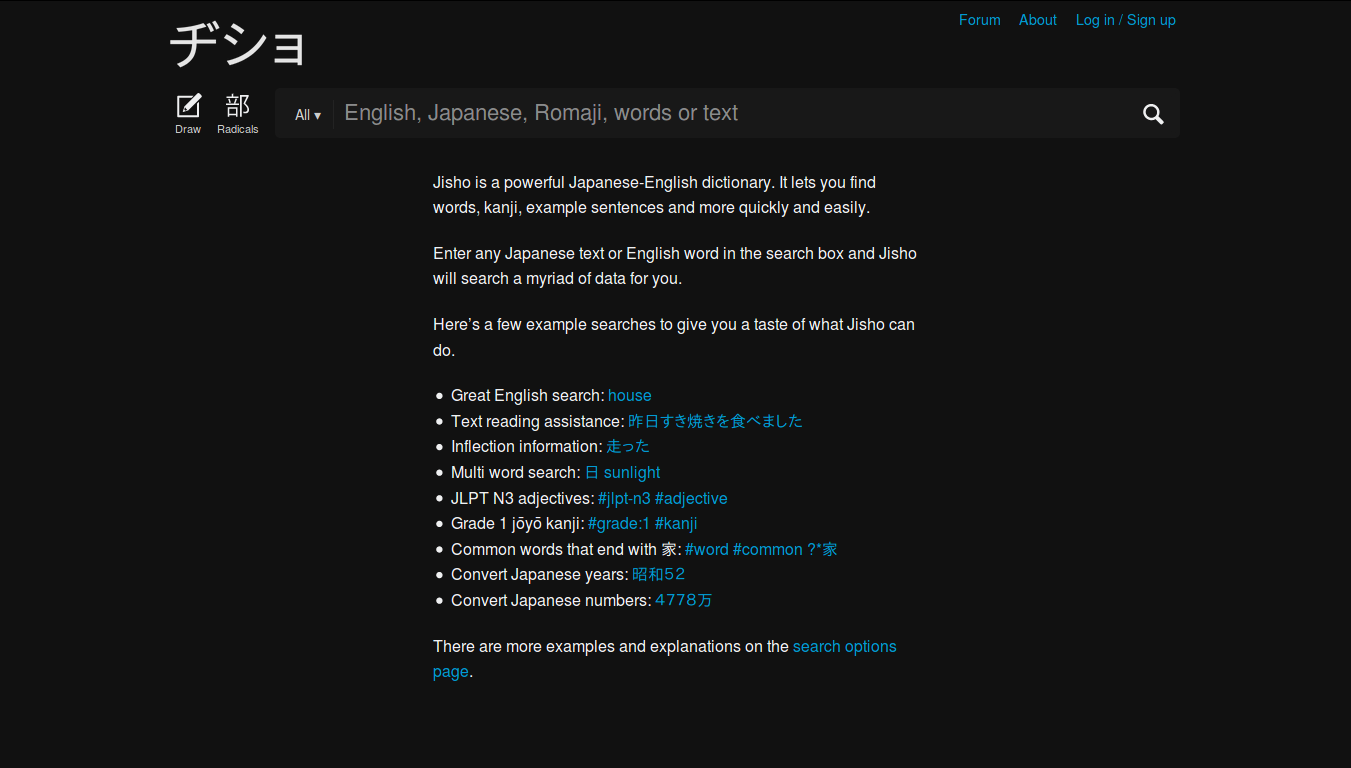Click Log in / Sign up
Screen dimensions: 1351x768
(x=1126, y=20)
